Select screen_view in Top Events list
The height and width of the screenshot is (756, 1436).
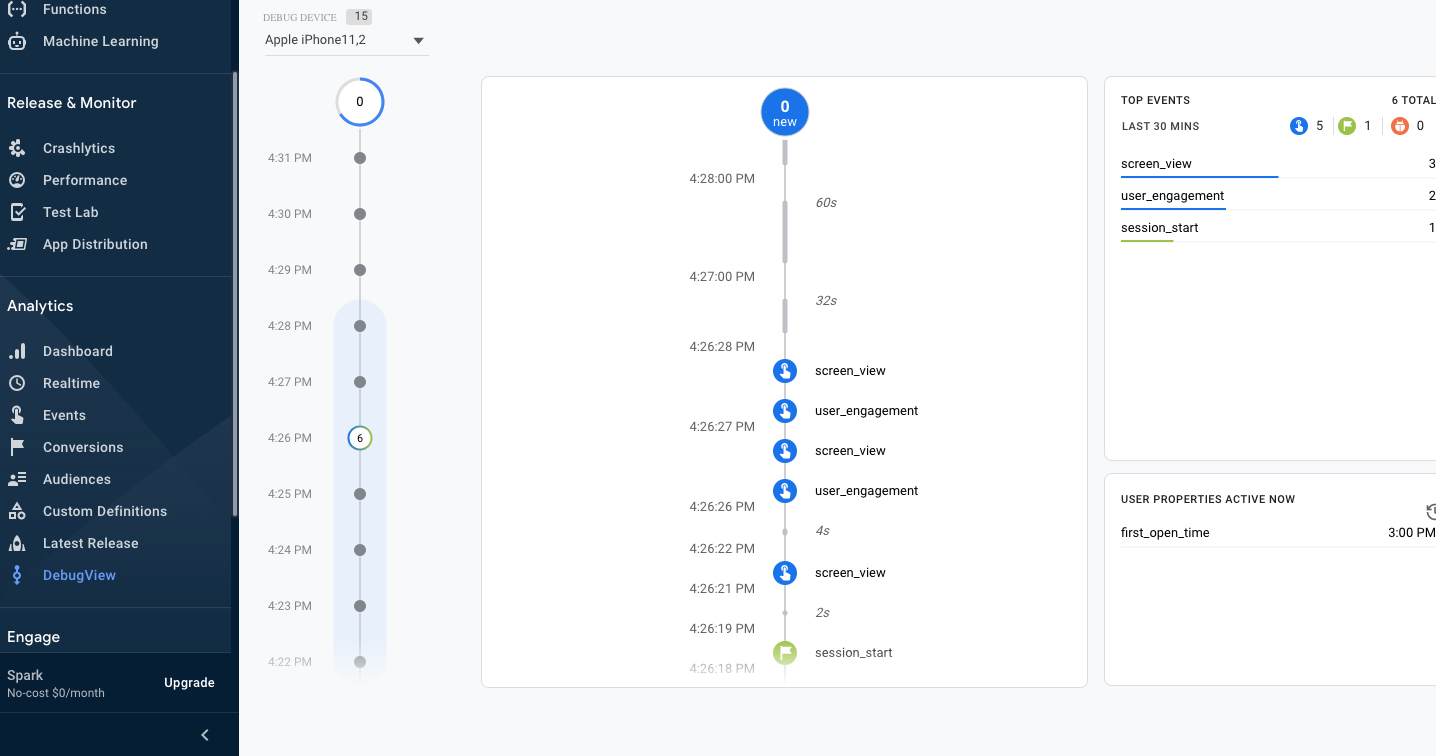(x=1156, y=164)
